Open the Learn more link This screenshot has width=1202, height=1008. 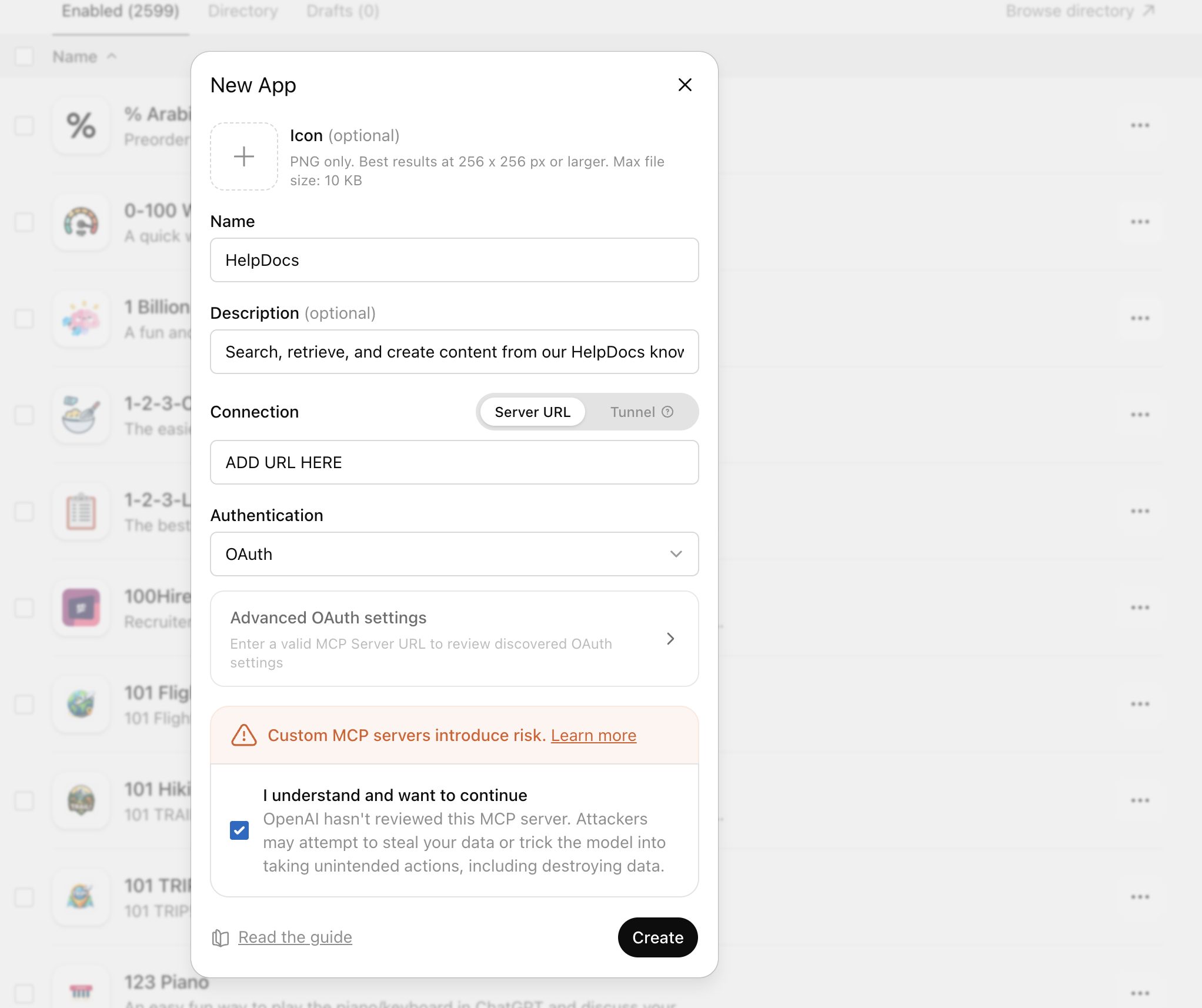[593, 735]
